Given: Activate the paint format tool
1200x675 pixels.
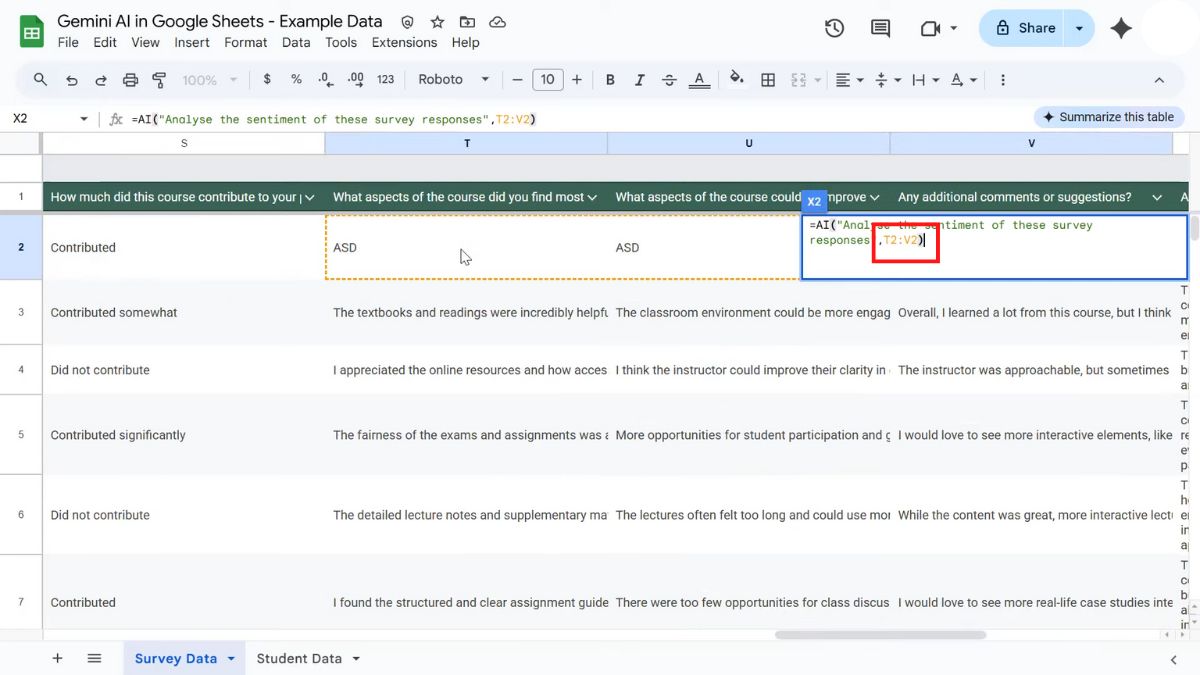Looking at the screenshot, I should tap(159, 80).
